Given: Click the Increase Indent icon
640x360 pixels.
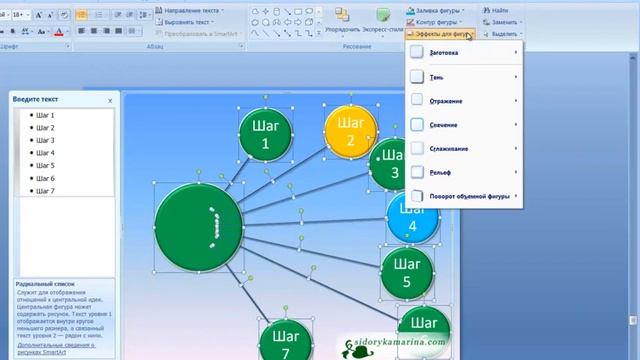Looking at the screenshot, I should click(130, 15).
